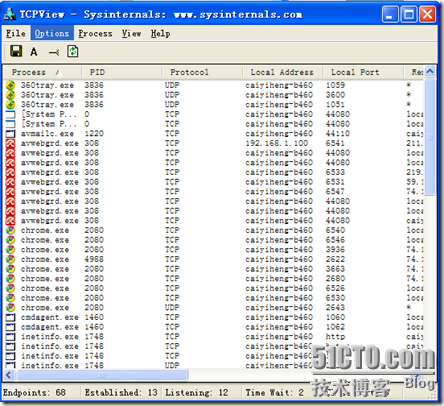Click local port 6547
The height and width of the screenshot is (406, 444).
pos(335,192)
